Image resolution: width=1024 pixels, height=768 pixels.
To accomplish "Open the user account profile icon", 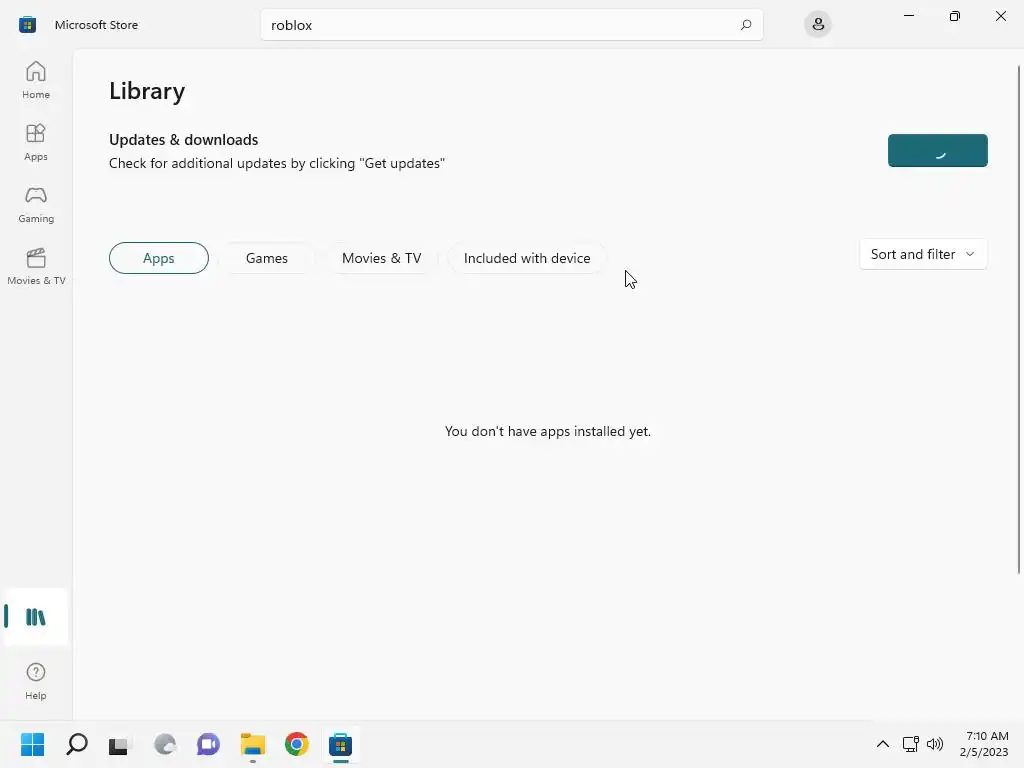I will tap(818, 25).
